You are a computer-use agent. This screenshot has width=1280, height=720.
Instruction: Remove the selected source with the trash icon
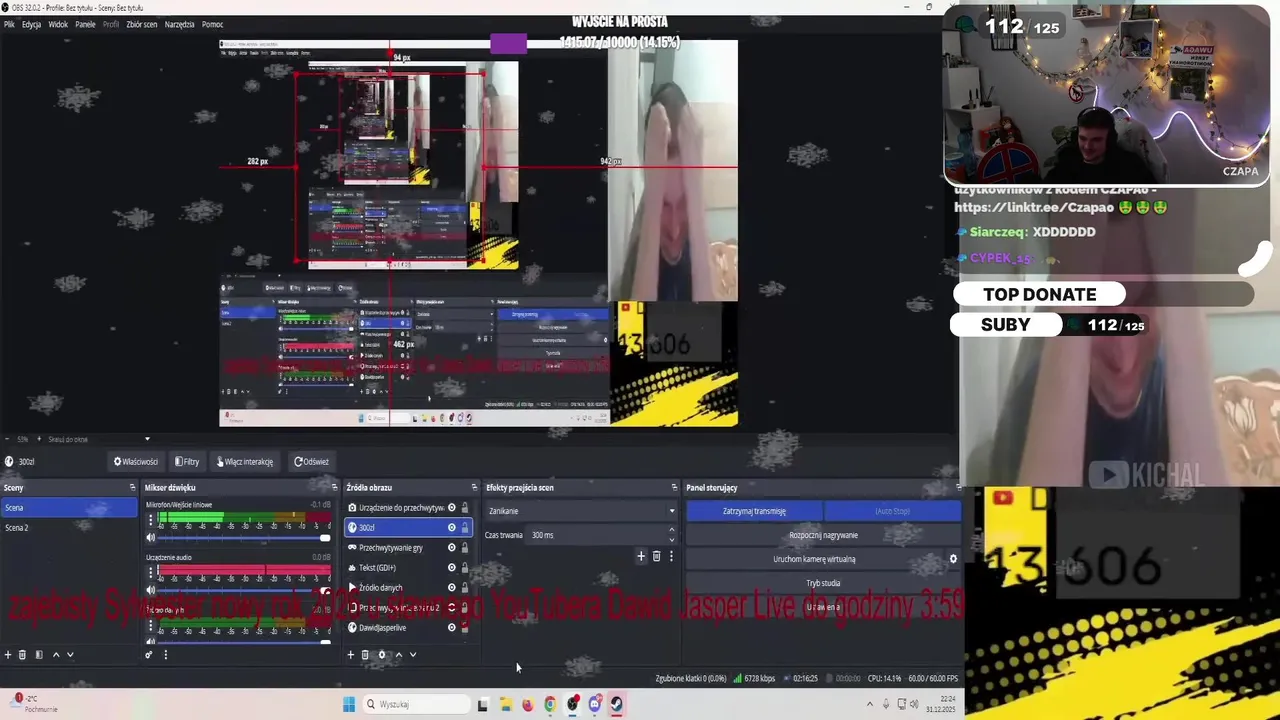365,655
